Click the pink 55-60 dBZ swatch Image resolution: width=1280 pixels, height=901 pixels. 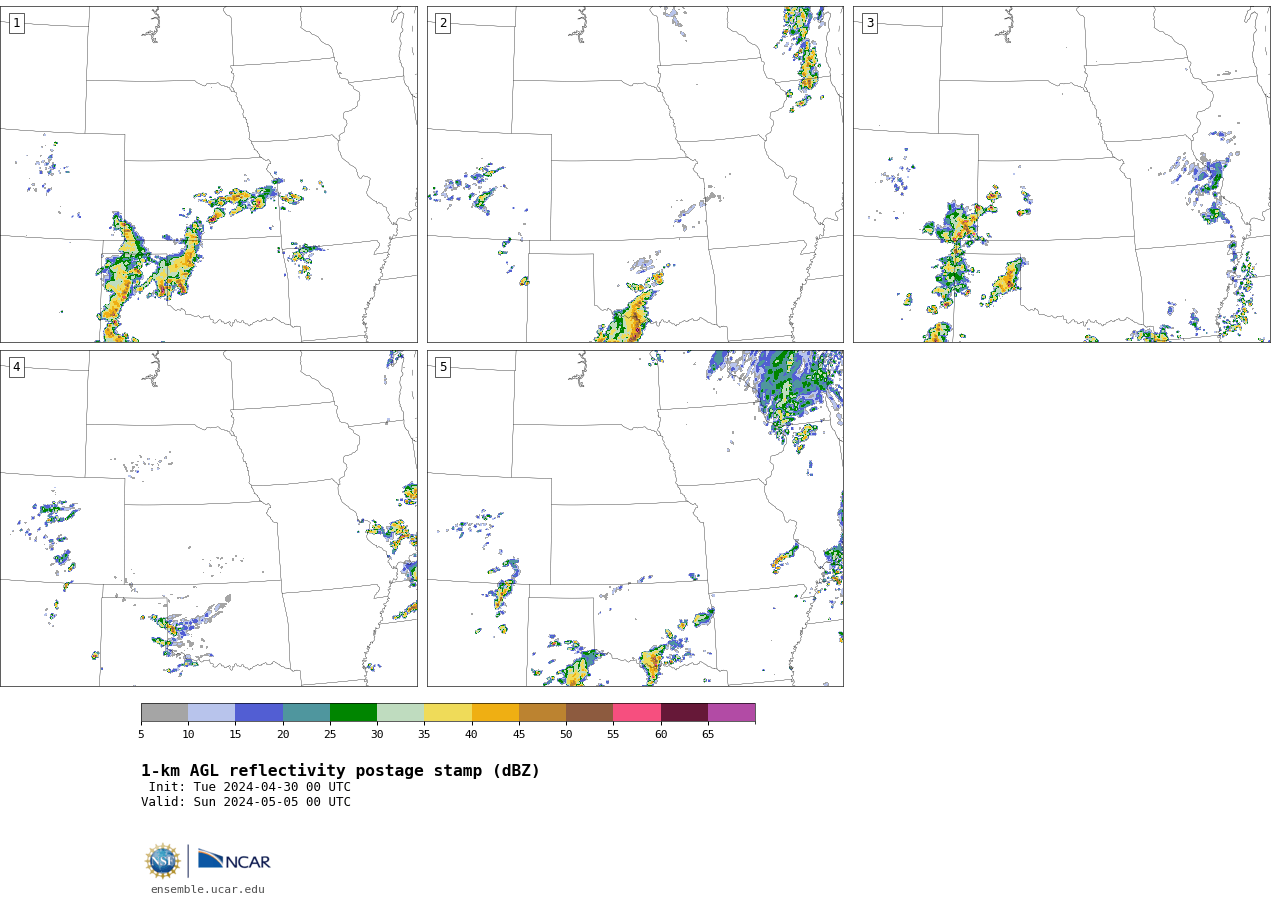tap(637, 712)
